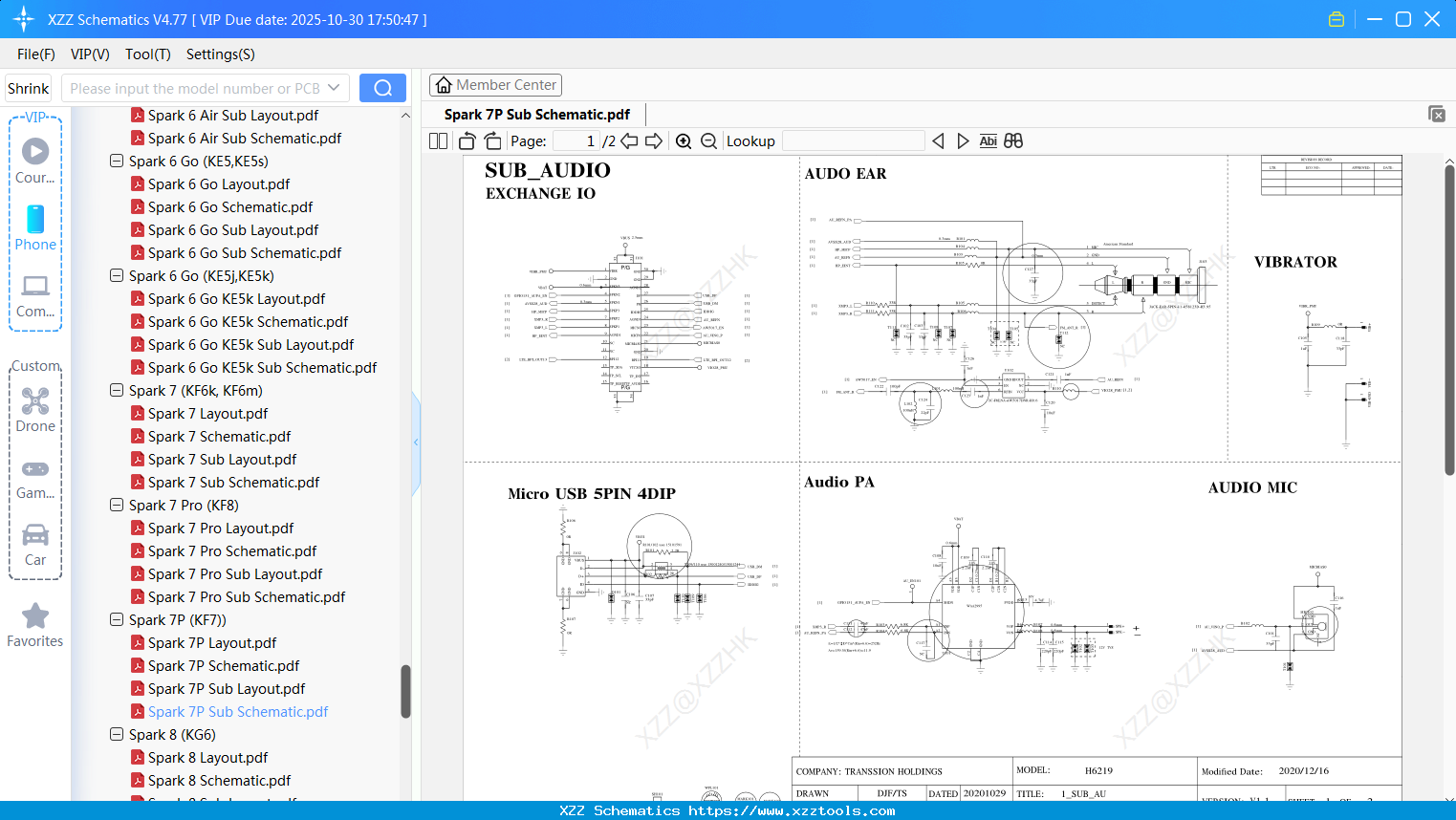This screenshot has height=820, width=1456.
Task: Collapse the Spark 7P (KF7) group
Action: coord(115,619)
